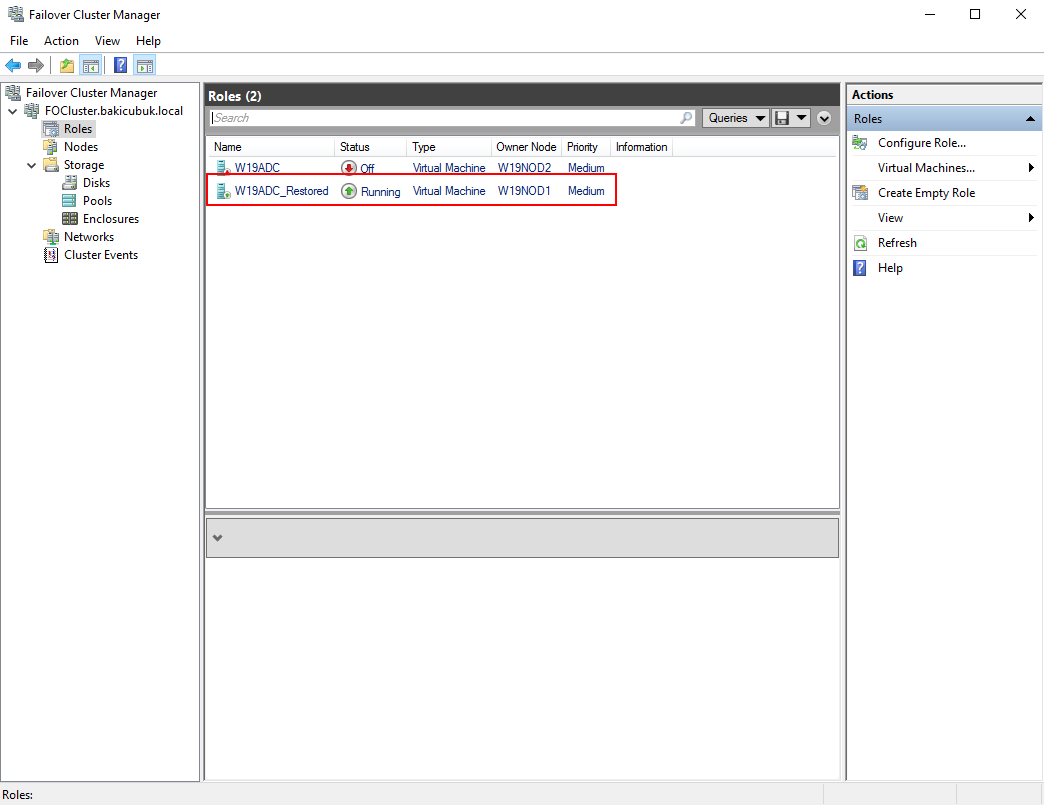This screenshot has height=805, width=1044.
Task: Click Configure Role... action link
Action: (921, 142)
